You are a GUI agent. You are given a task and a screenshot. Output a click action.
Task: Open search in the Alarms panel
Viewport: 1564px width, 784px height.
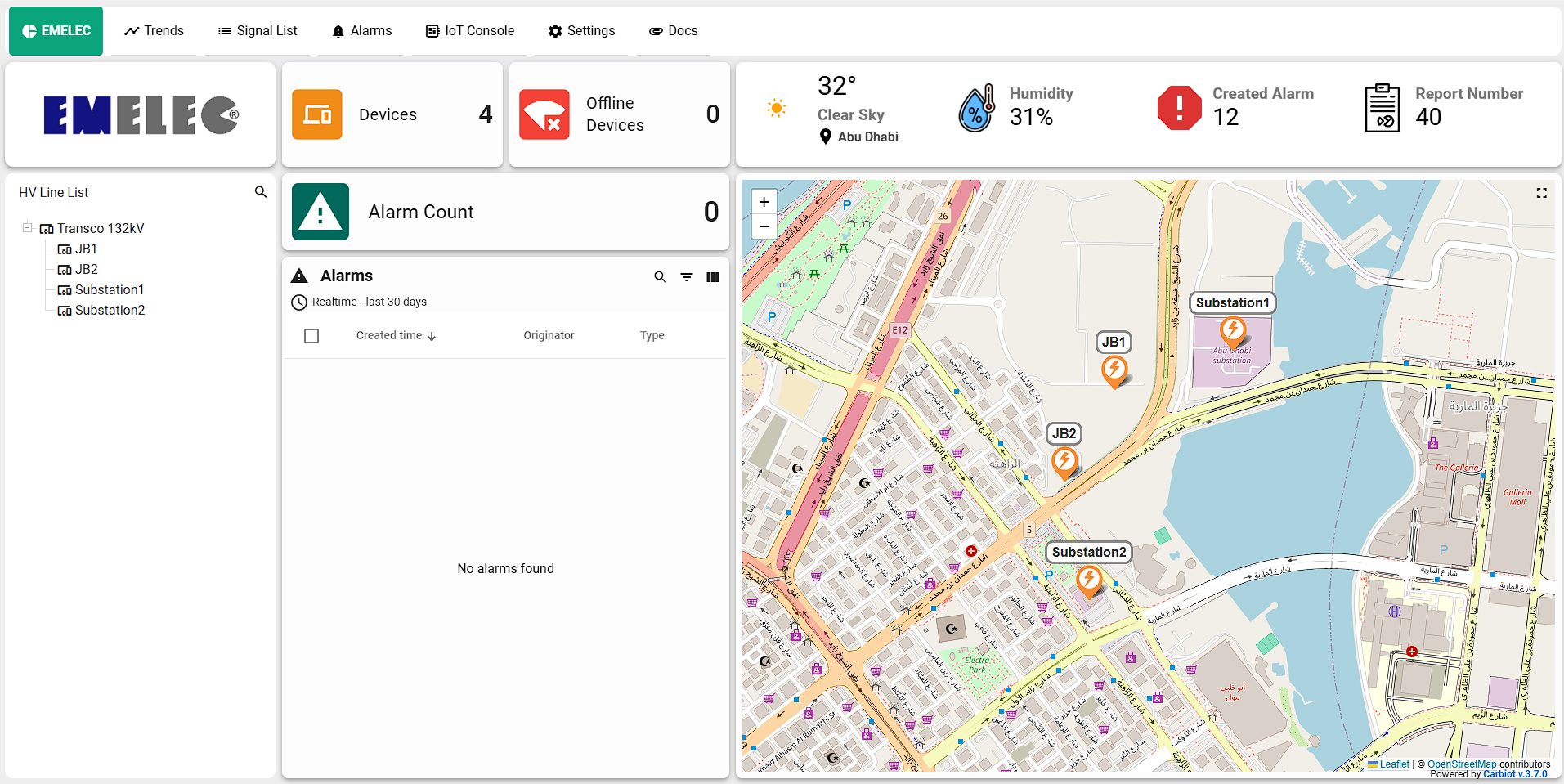point(660,277)
